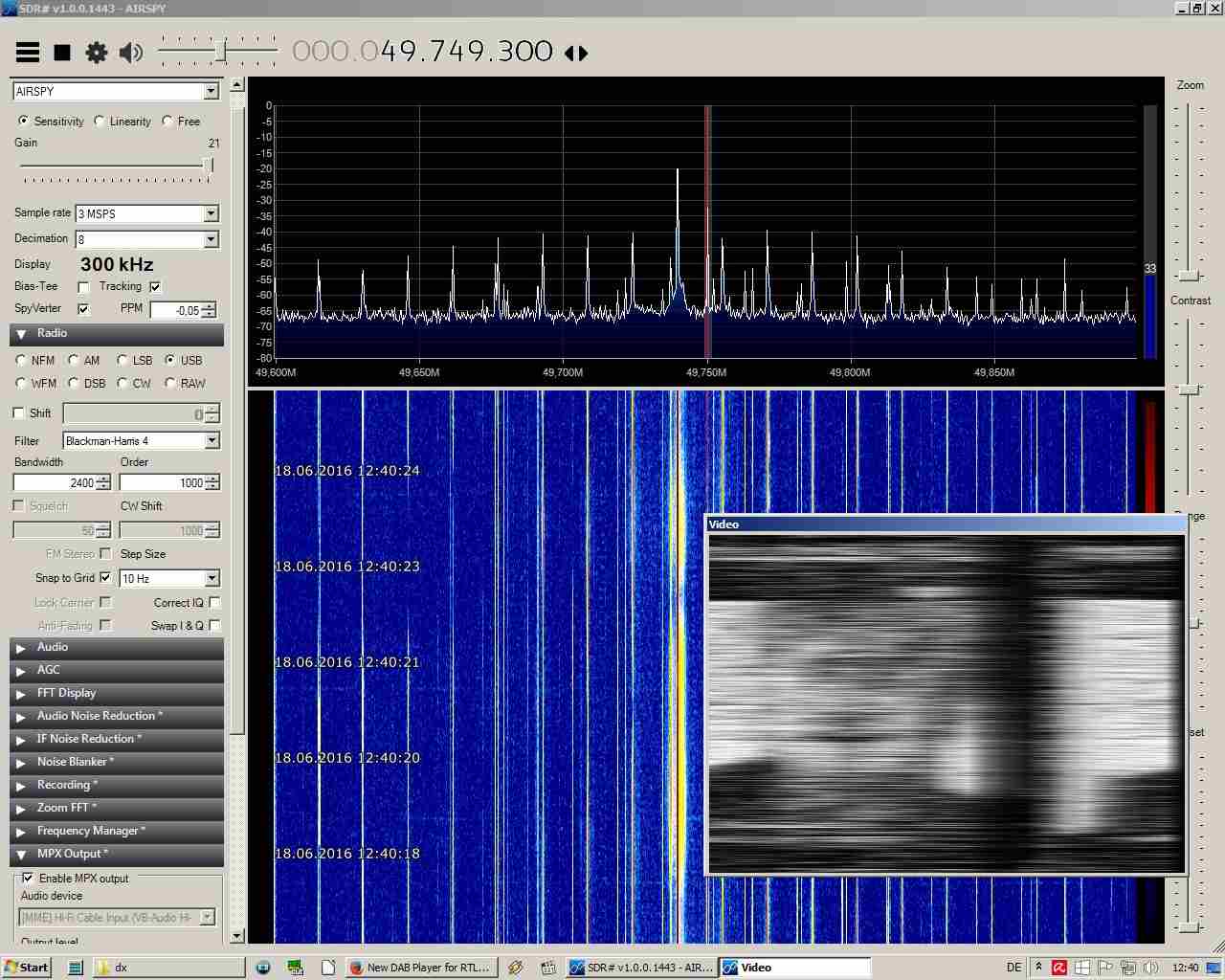Collapse the Radio panel
Viewport: 1225px width, 980px height.
coord(117,334)
